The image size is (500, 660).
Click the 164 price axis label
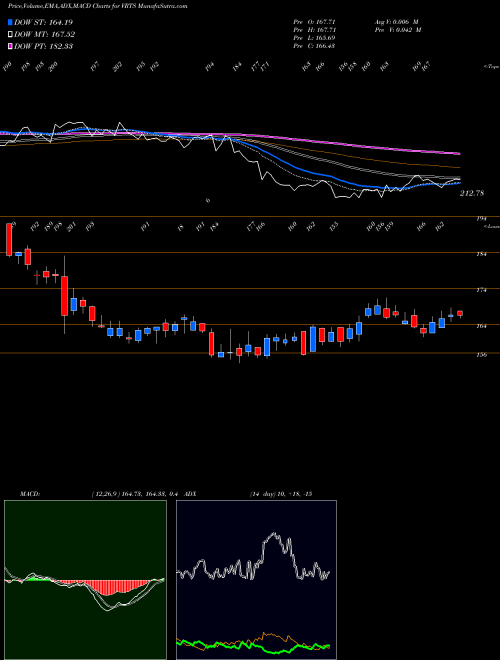tap(482, 325)
